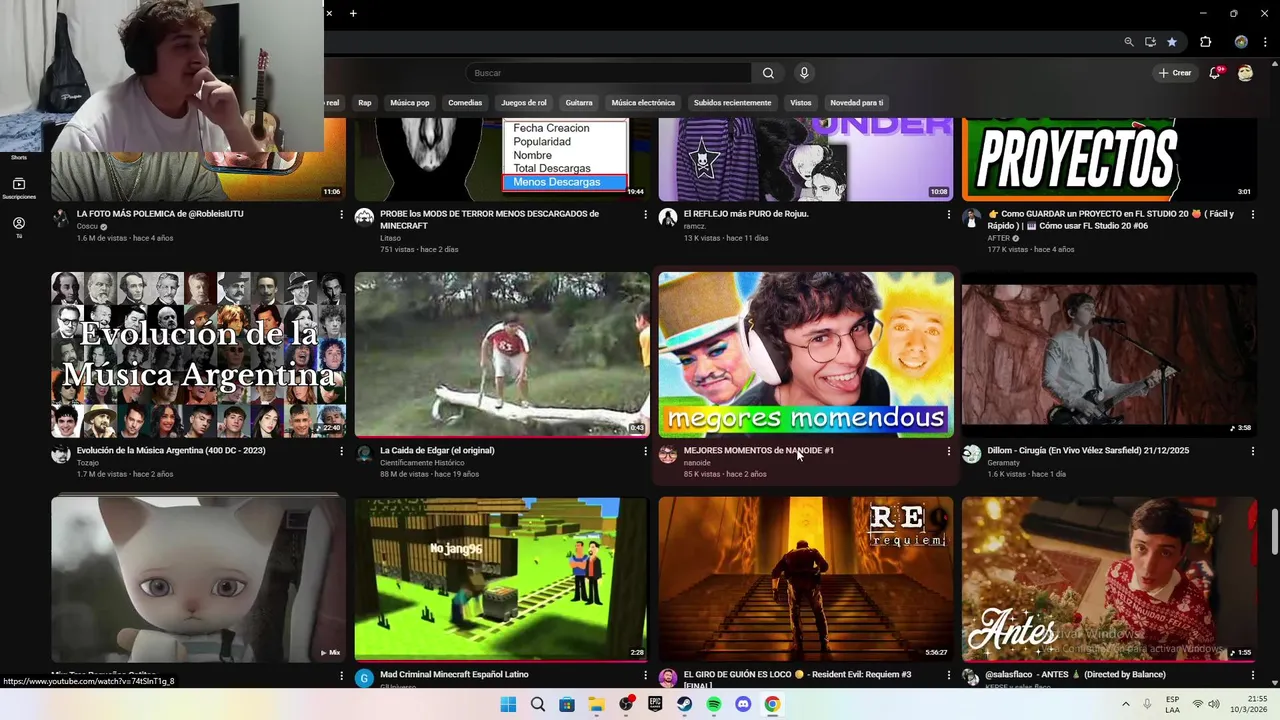This screenshot has height=720, width=1280.
Task: Open ramcz. channel avatar
Action: click(x=668, y=218)
